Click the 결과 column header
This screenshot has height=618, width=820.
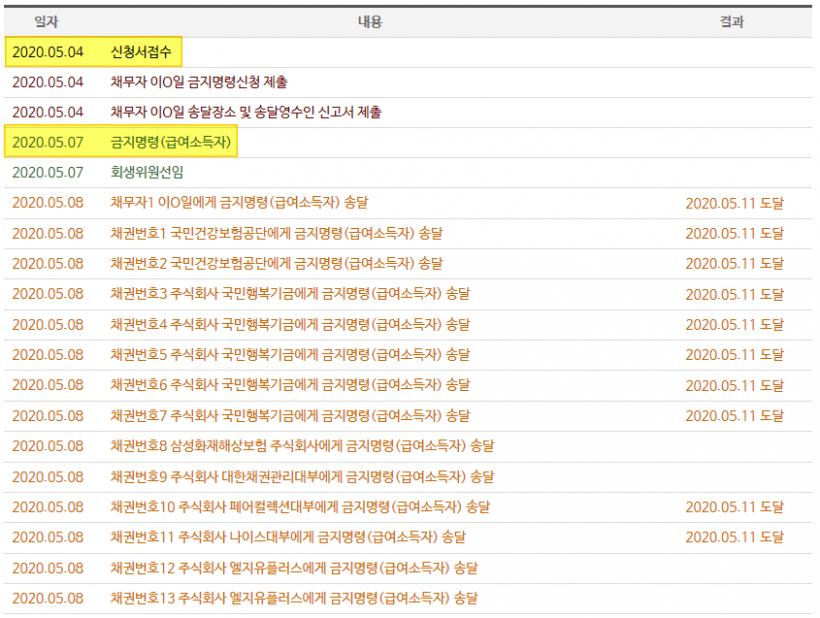(x=732, y=21)
